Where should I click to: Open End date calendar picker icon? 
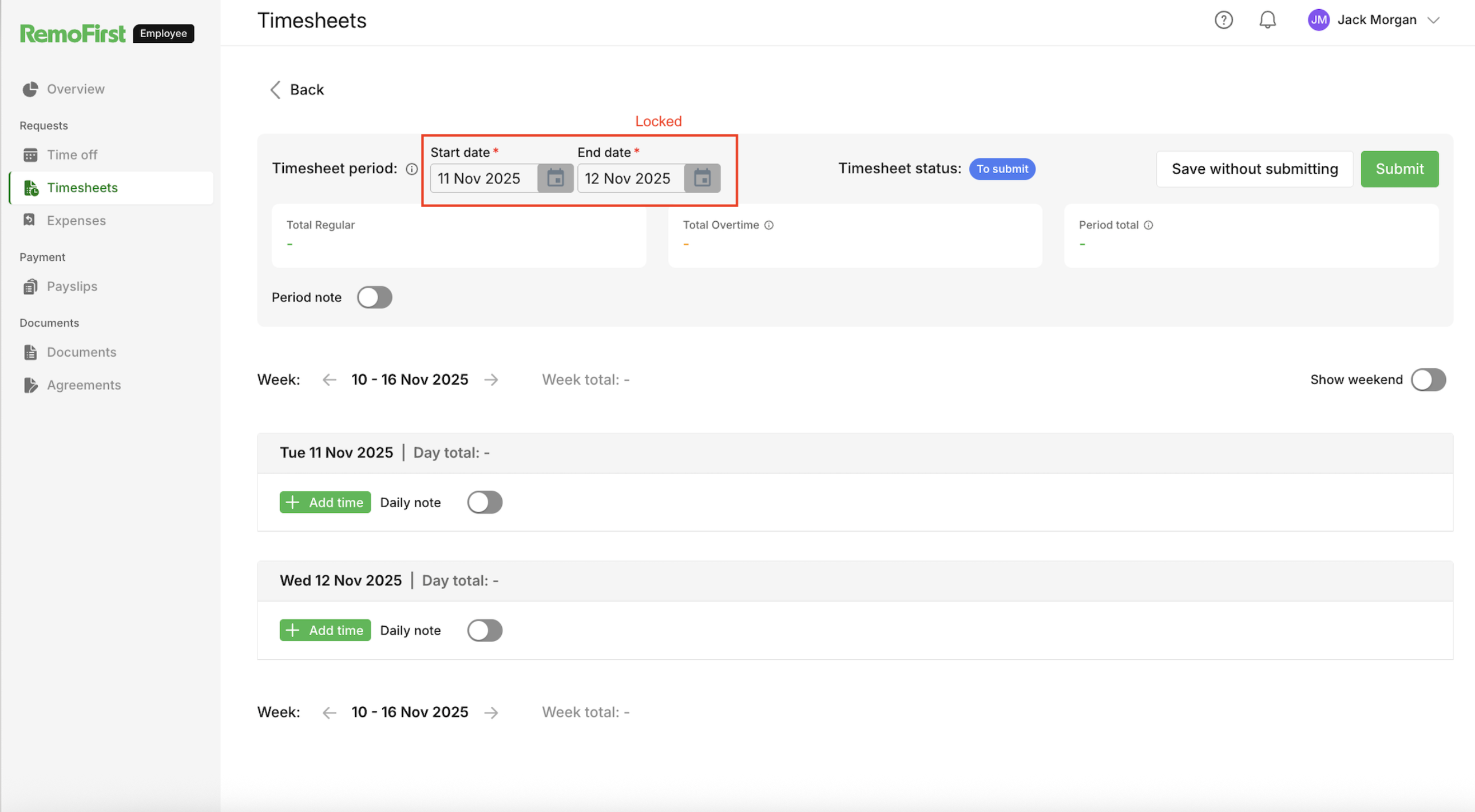point(702,178)
